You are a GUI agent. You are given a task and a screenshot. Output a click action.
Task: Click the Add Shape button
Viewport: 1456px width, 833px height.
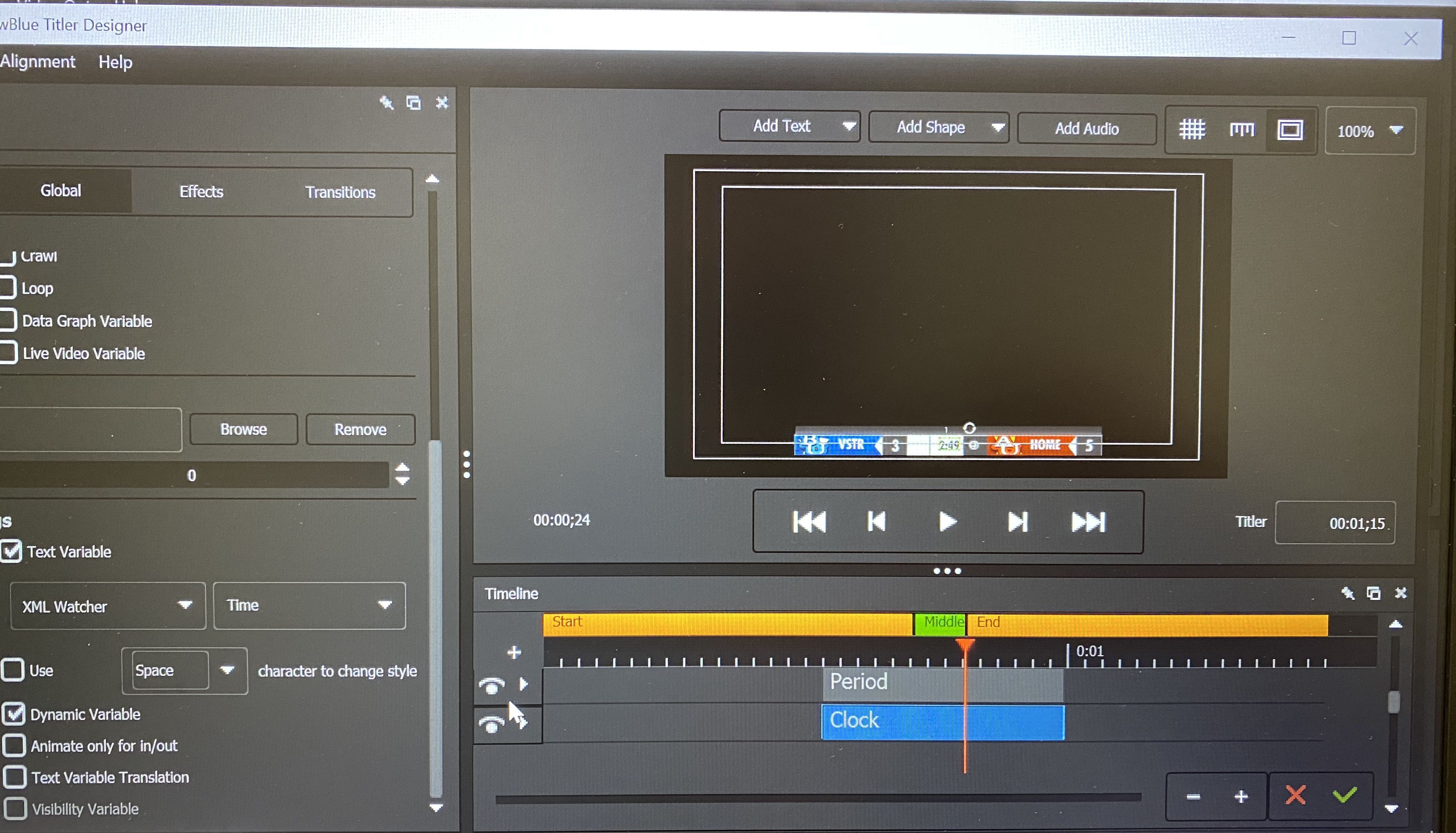coord(931,127)
